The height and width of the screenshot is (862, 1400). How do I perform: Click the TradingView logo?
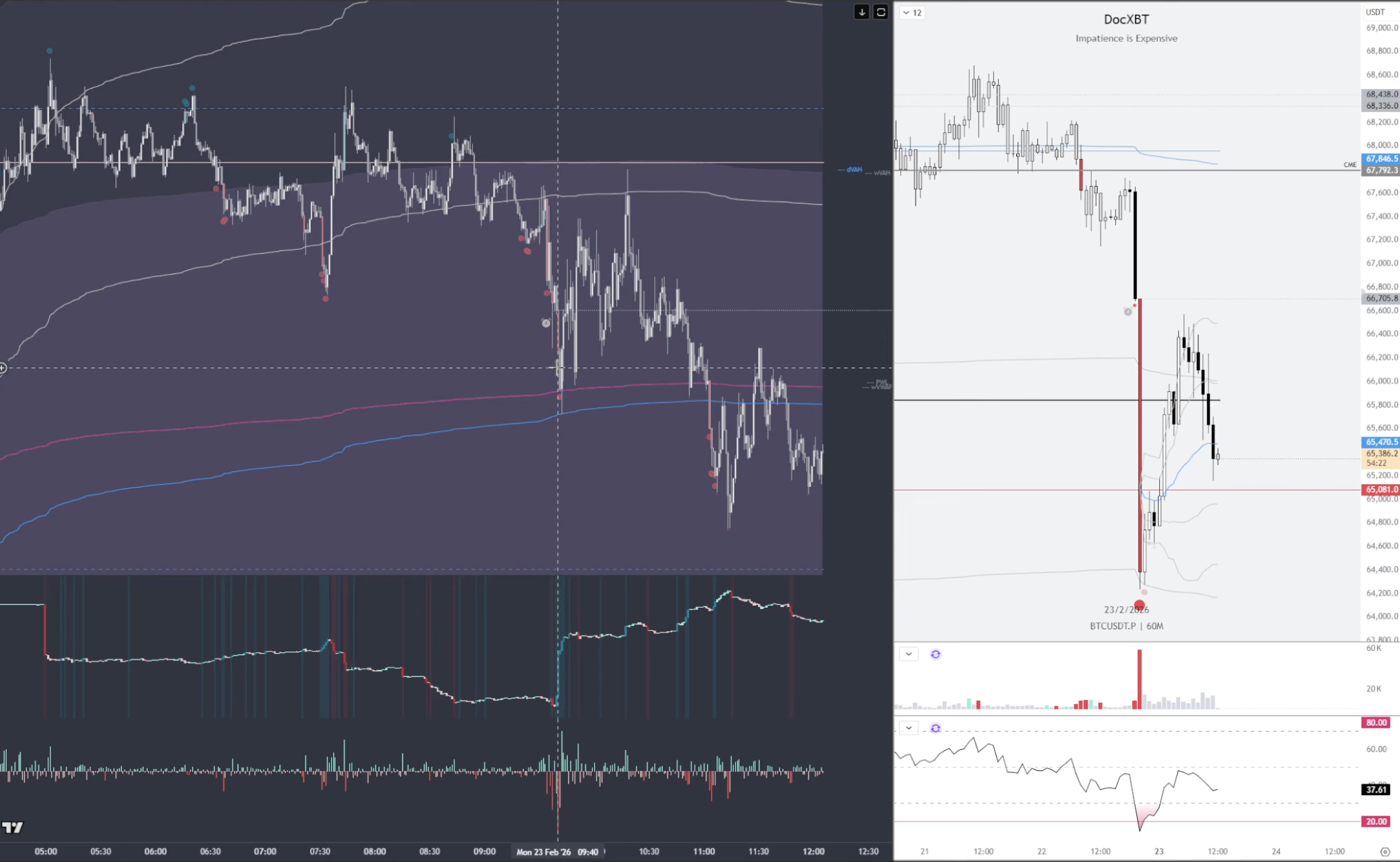pyautogui.click(x=12, y=828)
